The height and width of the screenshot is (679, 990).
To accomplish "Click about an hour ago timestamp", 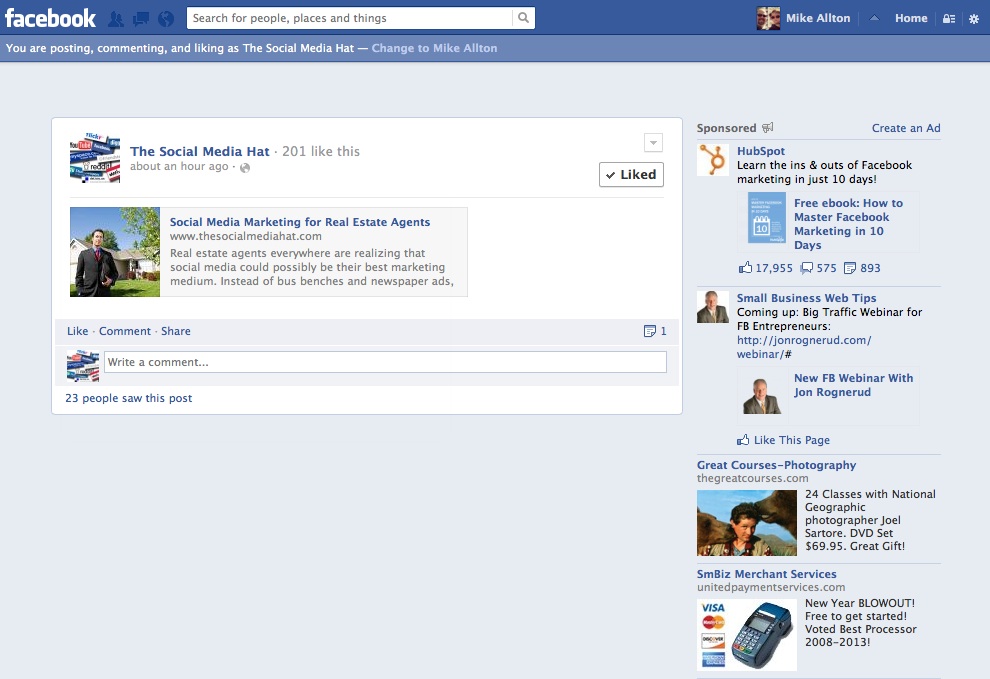I will 179,166.
